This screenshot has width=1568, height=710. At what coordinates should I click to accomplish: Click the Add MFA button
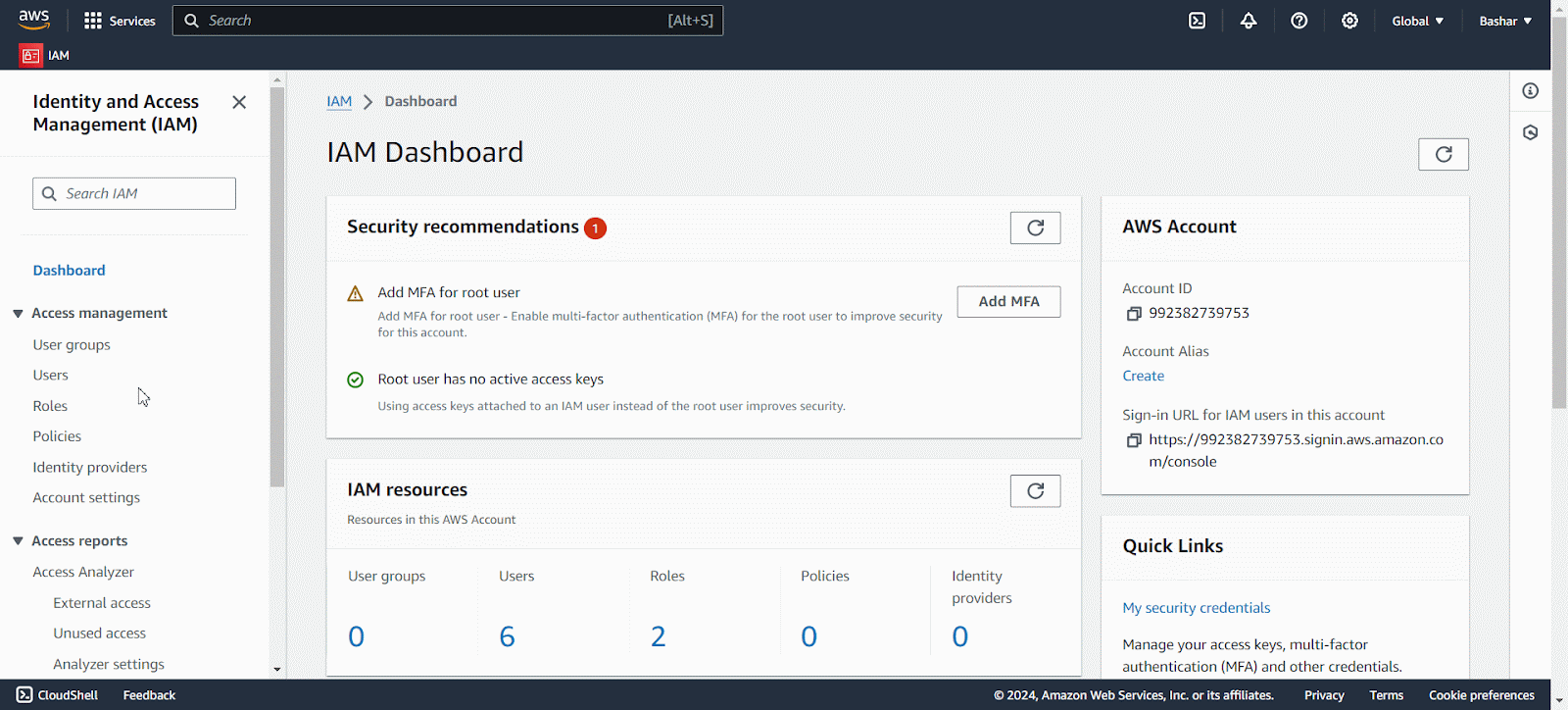tap(1008, 301)
